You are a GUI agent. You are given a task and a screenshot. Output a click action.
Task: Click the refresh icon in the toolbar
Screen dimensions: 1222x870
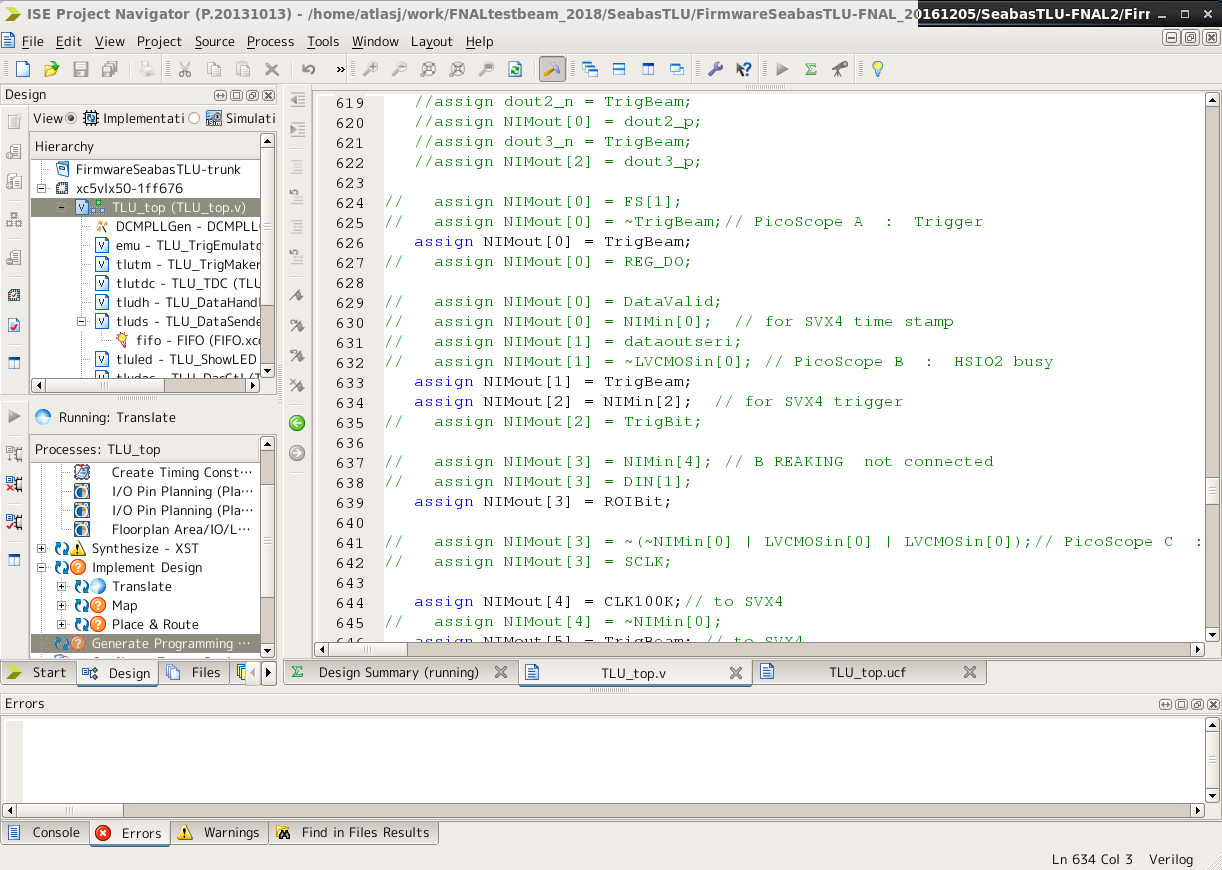[x=515, y=69]
